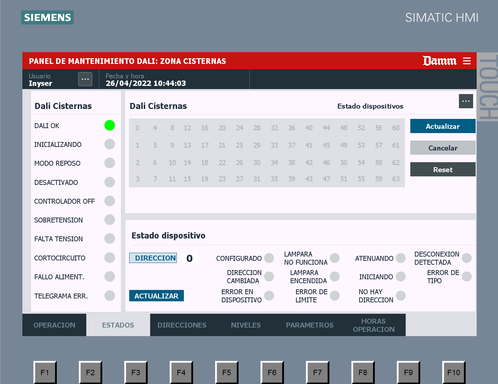Push the F7 hardware key
The height and width of the screenshot is (384, 498).
[x=317, y=372]
